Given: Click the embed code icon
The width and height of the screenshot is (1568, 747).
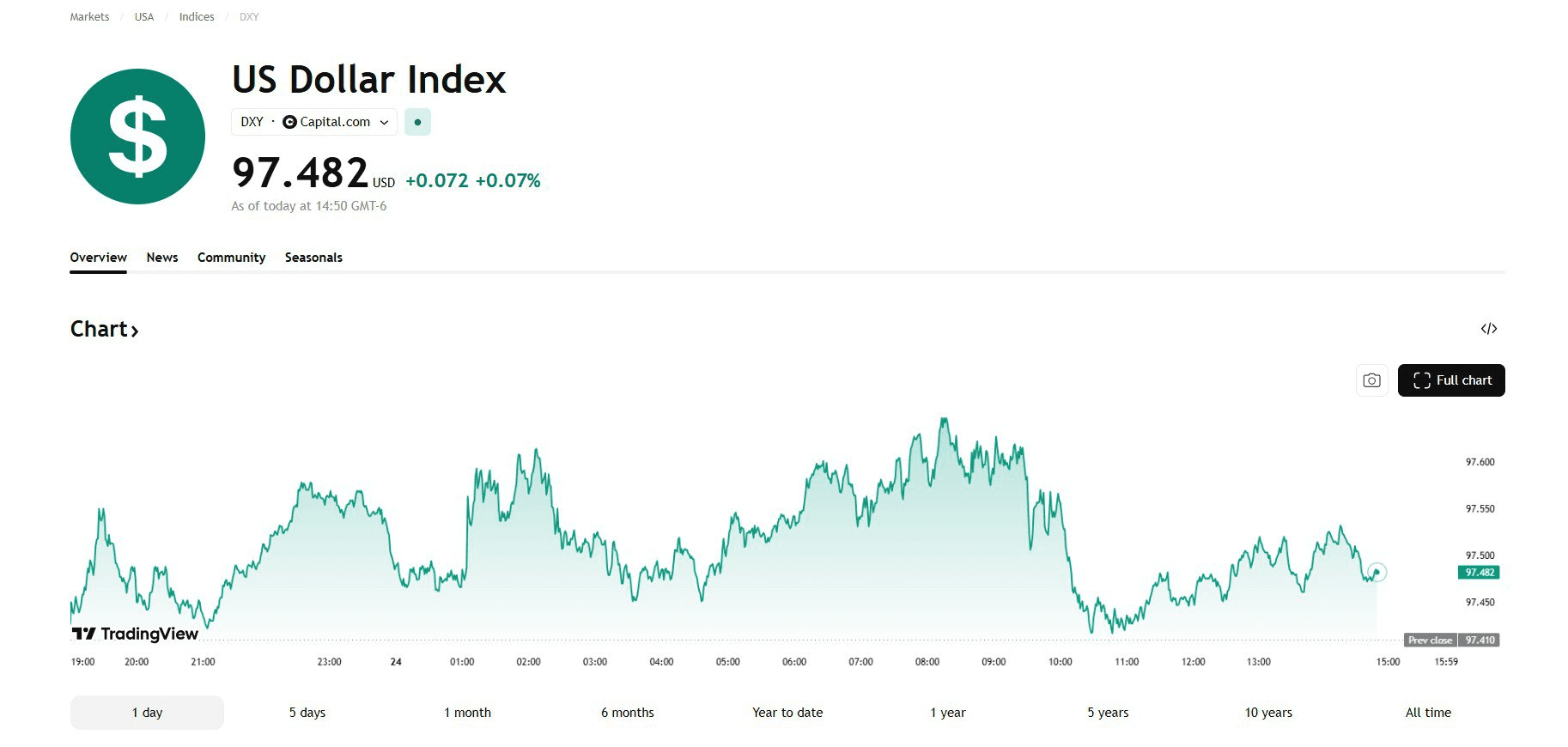Looking at the screenshot, I should pos(1488,329).
